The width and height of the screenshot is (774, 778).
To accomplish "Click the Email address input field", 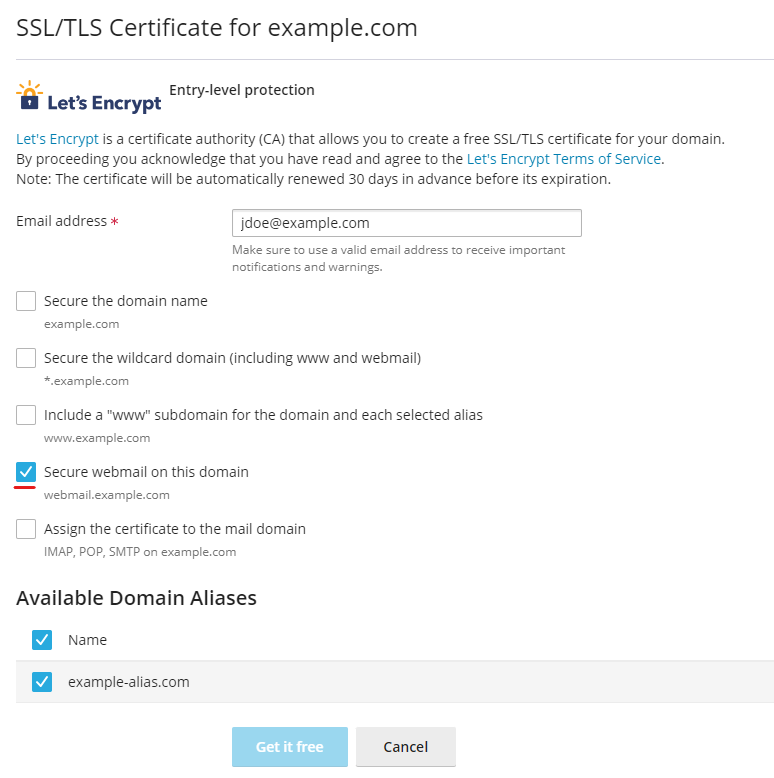I will coord(407,223).
